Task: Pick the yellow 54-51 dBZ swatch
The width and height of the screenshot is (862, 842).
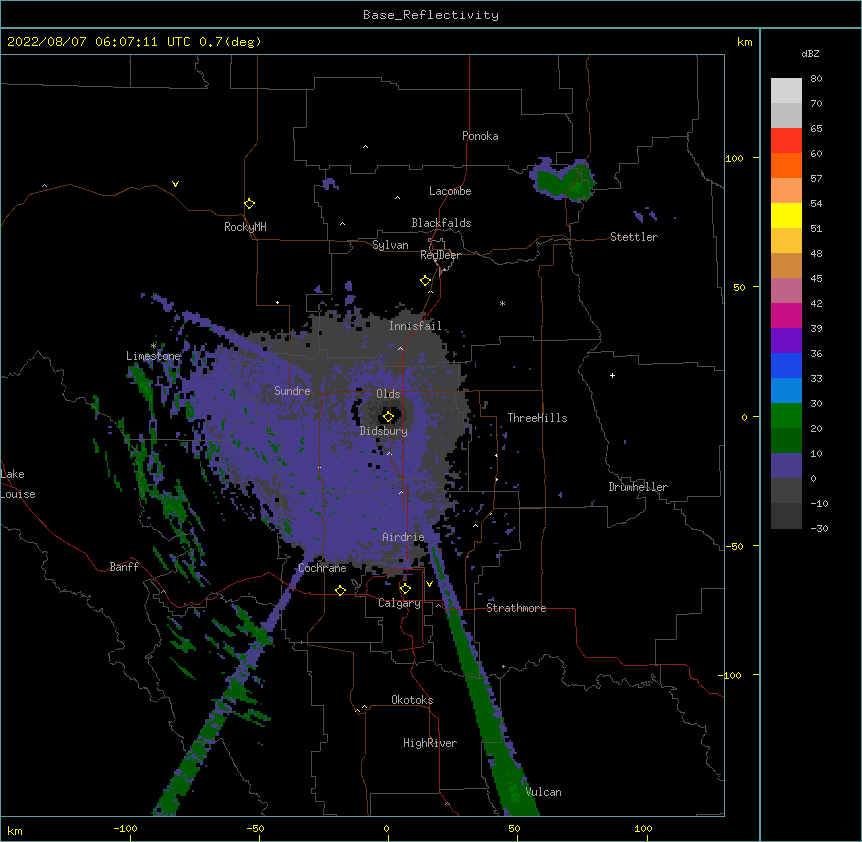Action: [x=786, y=215]
